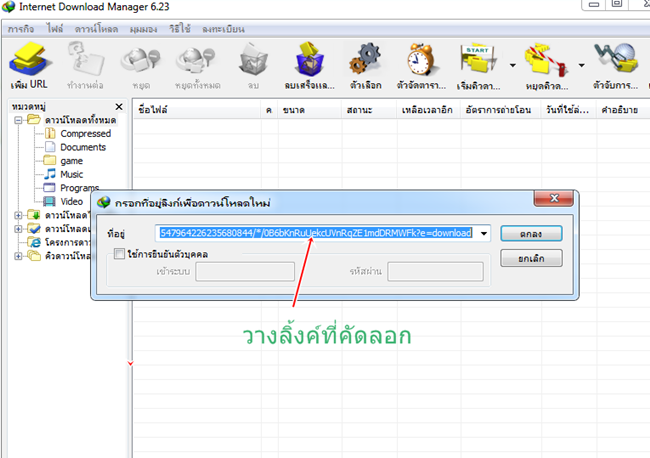Open the ลงทะเบียน menu
Screen dimensions: 650x458
pyautogui.click(x=223, y=29)
